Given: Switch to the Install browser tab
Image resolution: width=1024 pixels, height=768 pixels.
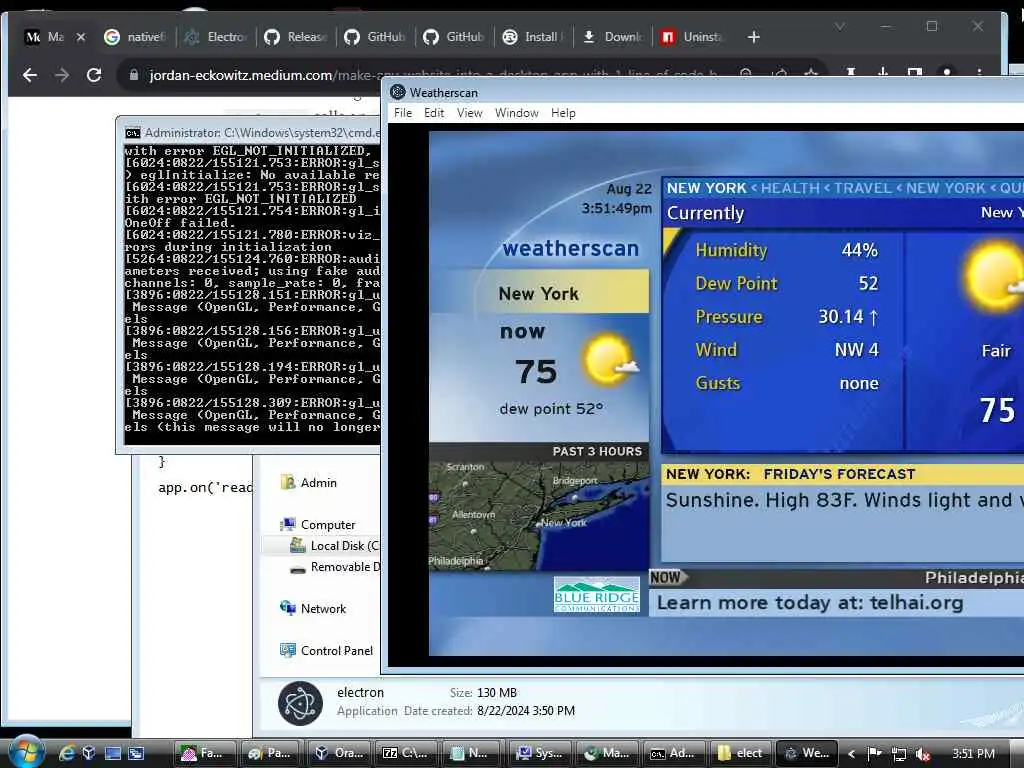Looking at the screenshot, I should pos(533,37).
